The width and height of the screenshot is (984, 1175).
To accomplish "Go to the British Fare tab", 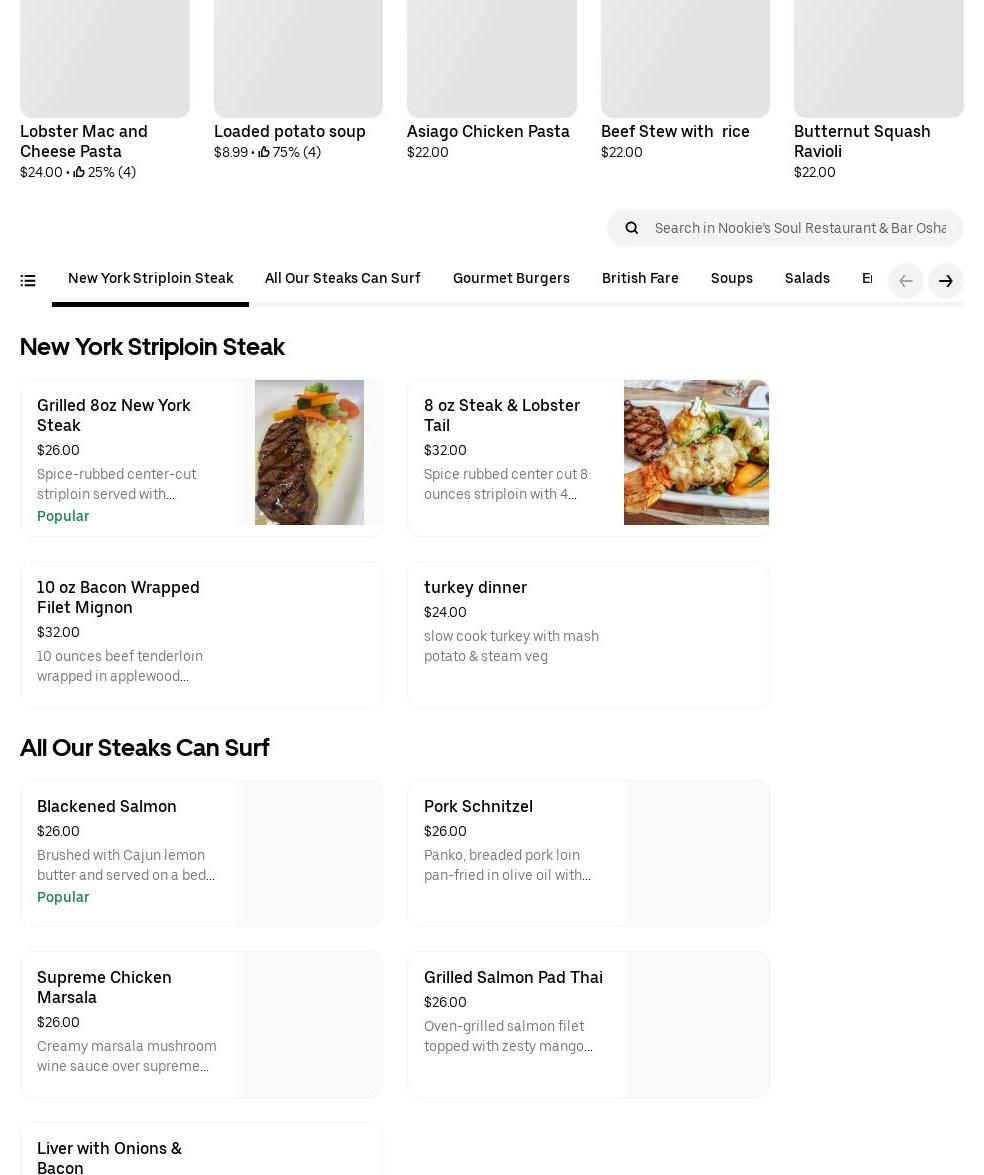I will (x=640, y=278).
